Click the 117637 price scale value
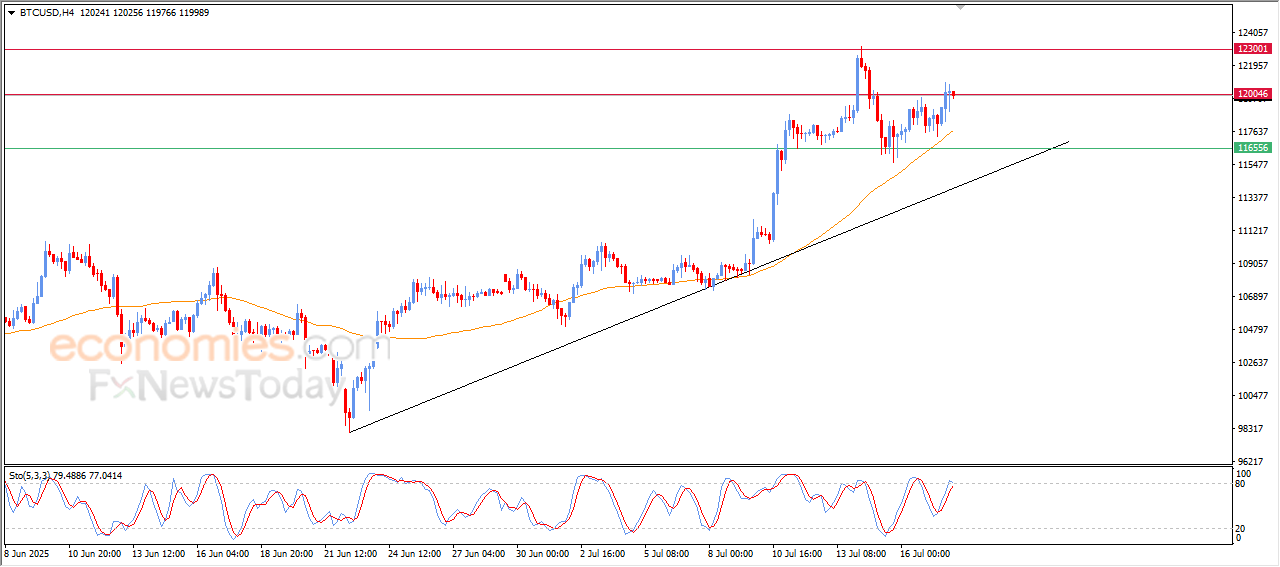This screenshot has height=567, width=1280. 1255,132
